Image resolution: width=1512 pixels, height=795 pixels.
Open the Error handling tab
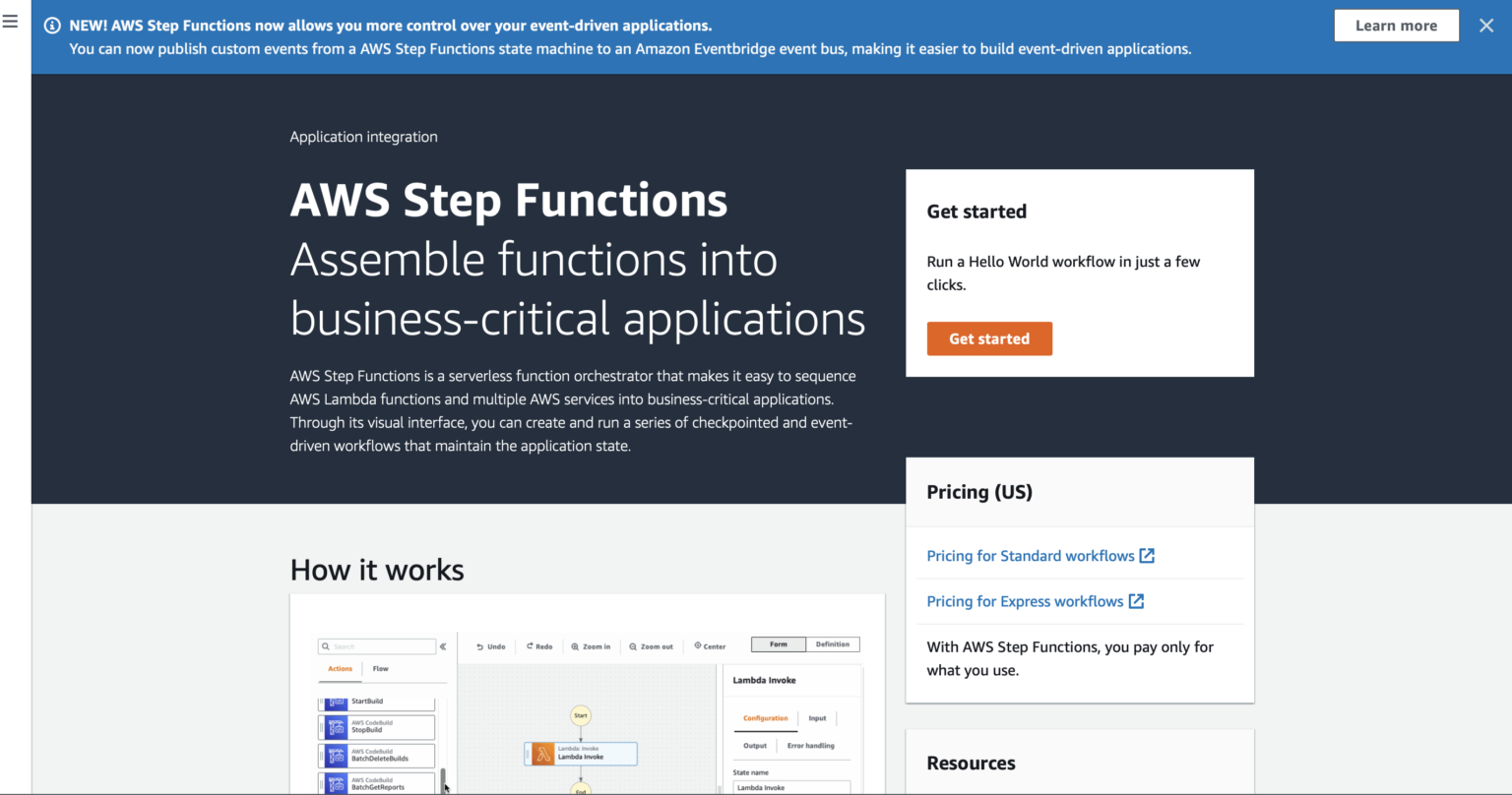click(x=810, y=746)
